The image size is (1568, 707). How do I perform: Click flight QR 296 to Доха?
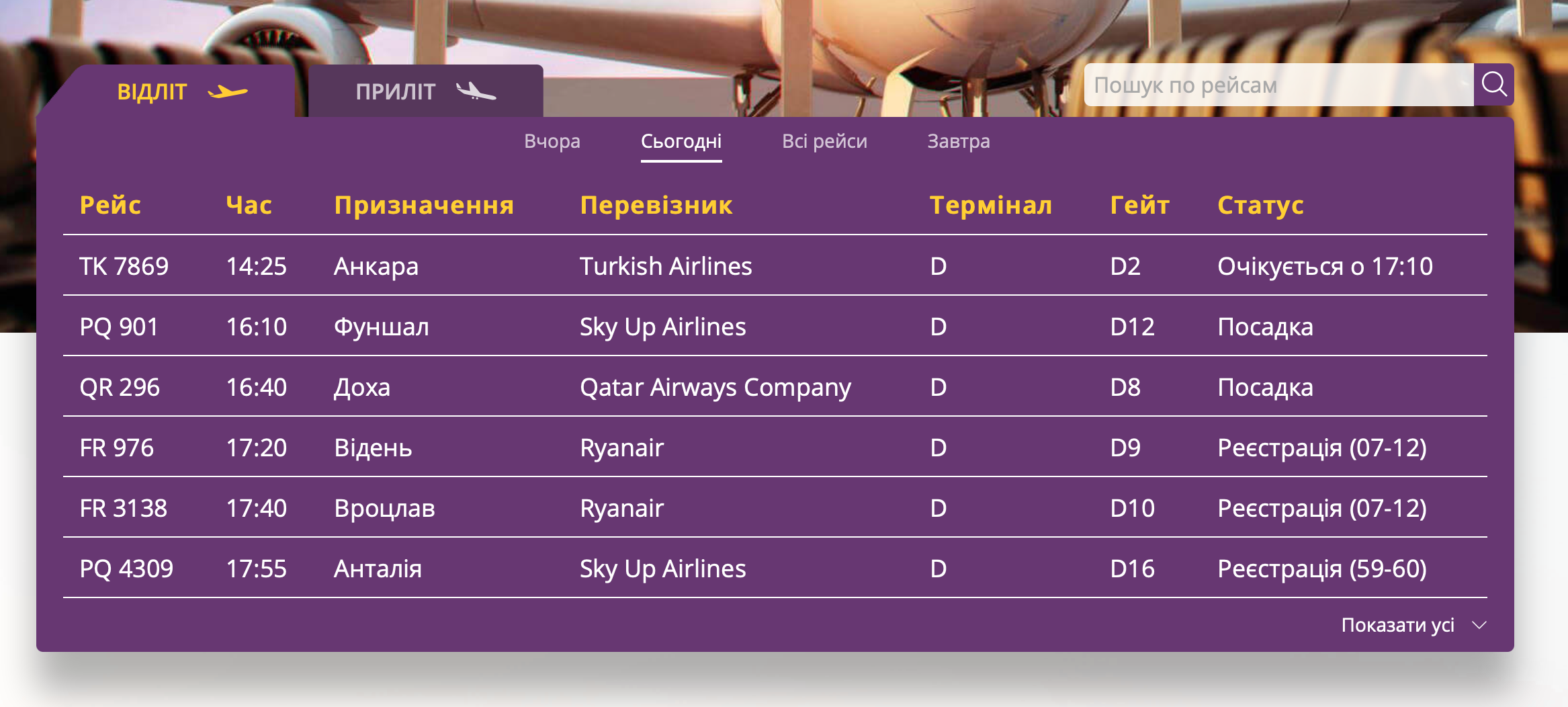[x=120, y=387]
